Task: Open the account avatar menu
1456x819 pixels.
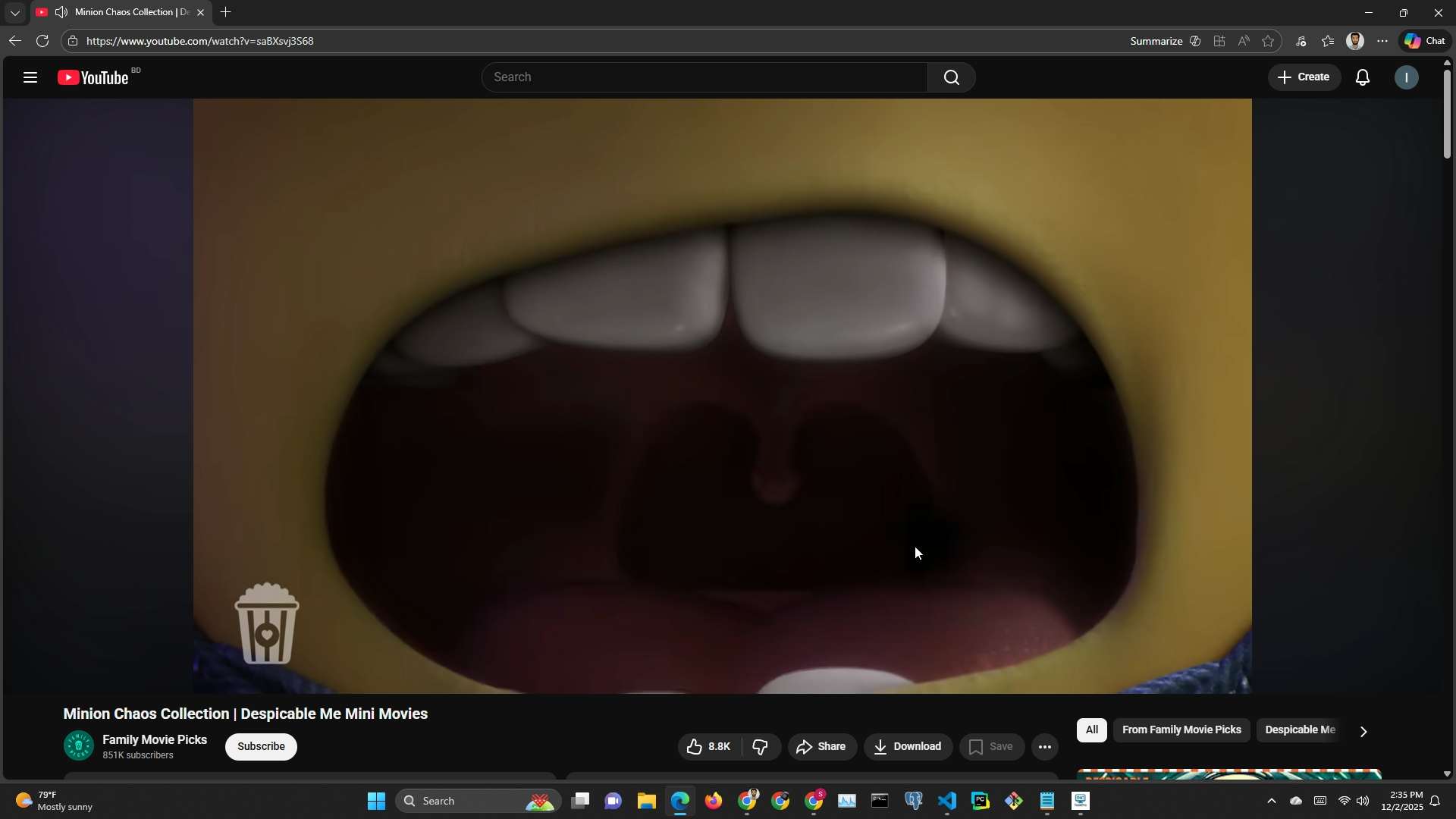Action: (1407, 77)
